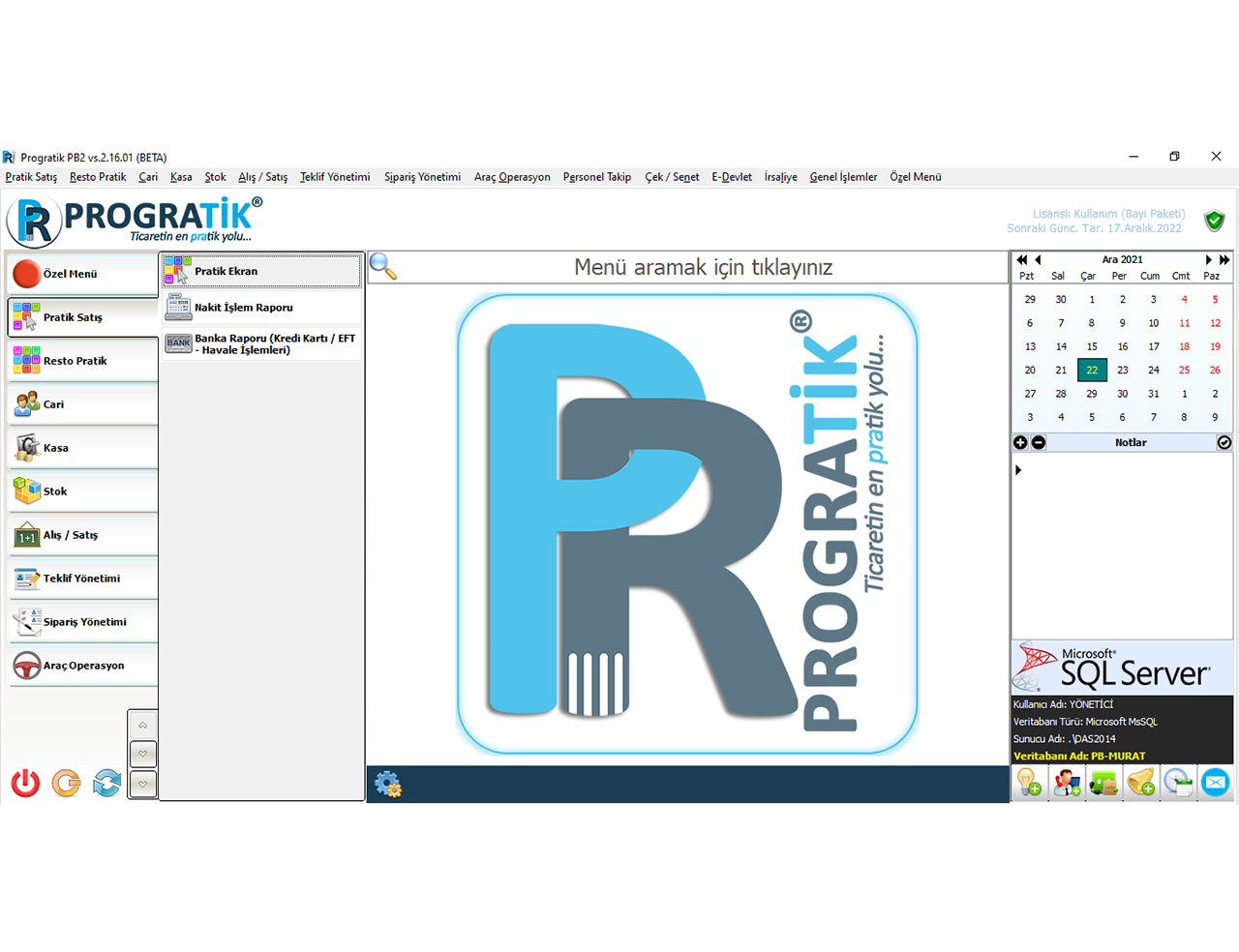Open the Kasa menu in the menu bar
This screenshot has height=952, width=1239.
181,177
